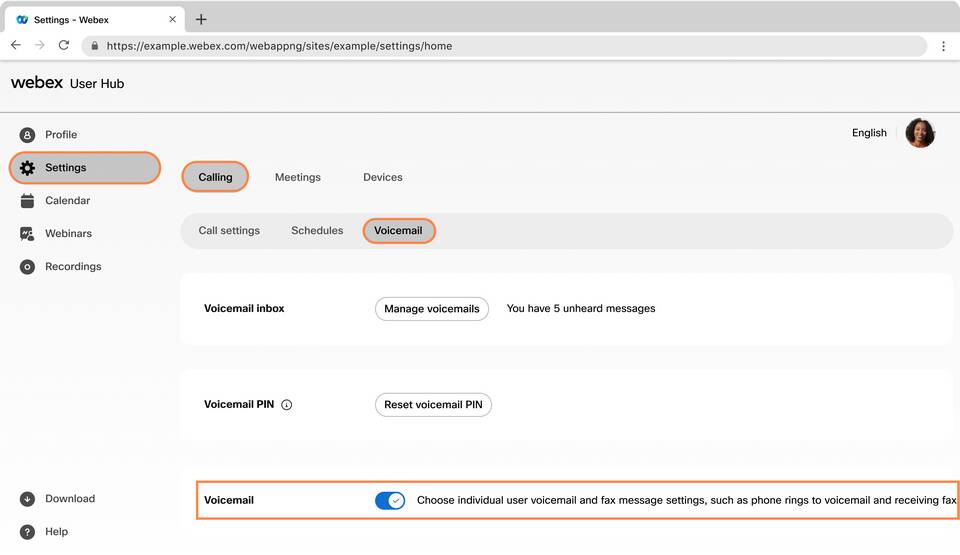Open the Schedules sub-tab
The width and height of the screenshot is (960, 555).
317,231
